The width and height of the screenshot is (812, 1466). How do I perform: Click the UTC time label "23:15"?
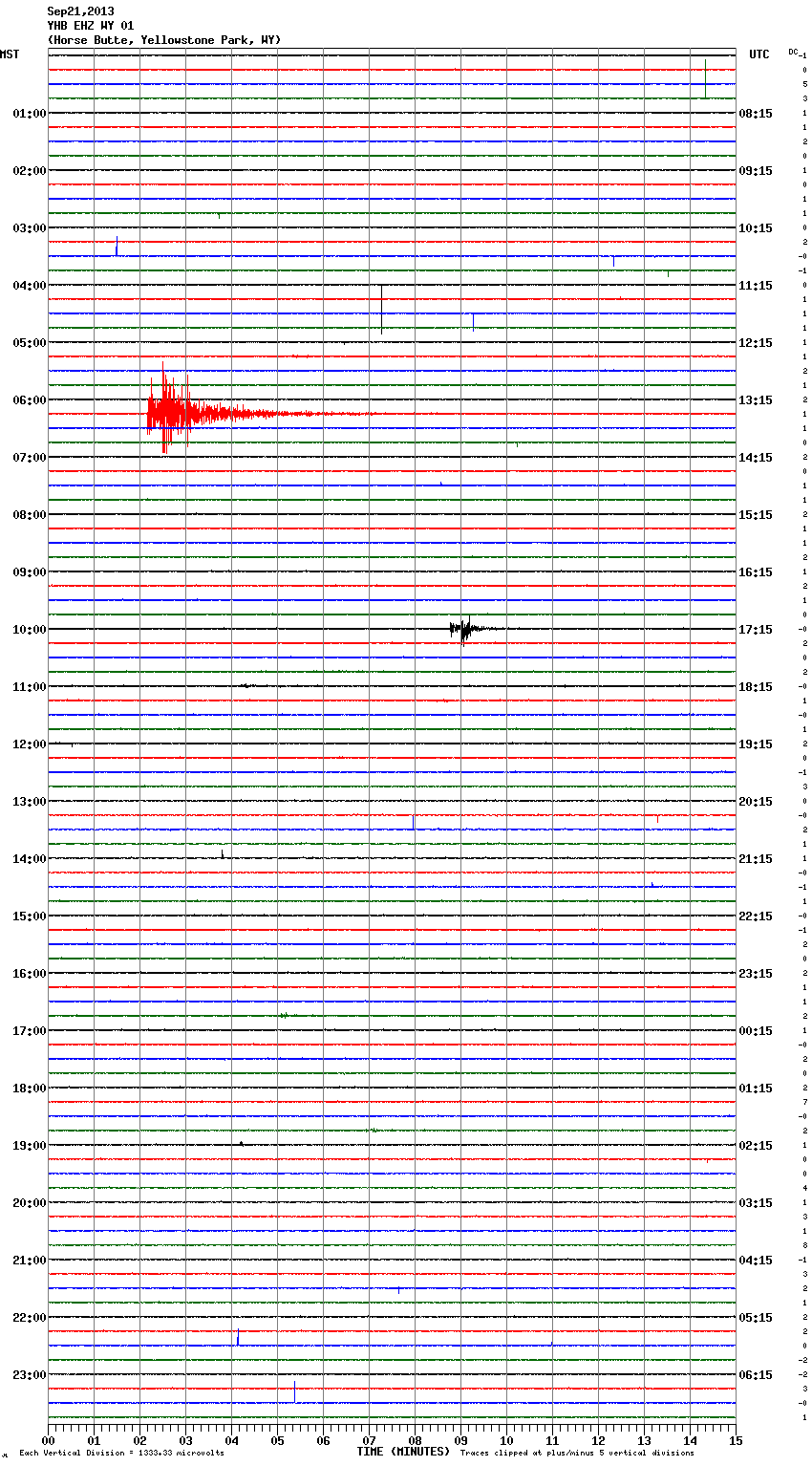click(x=756, y=974)
